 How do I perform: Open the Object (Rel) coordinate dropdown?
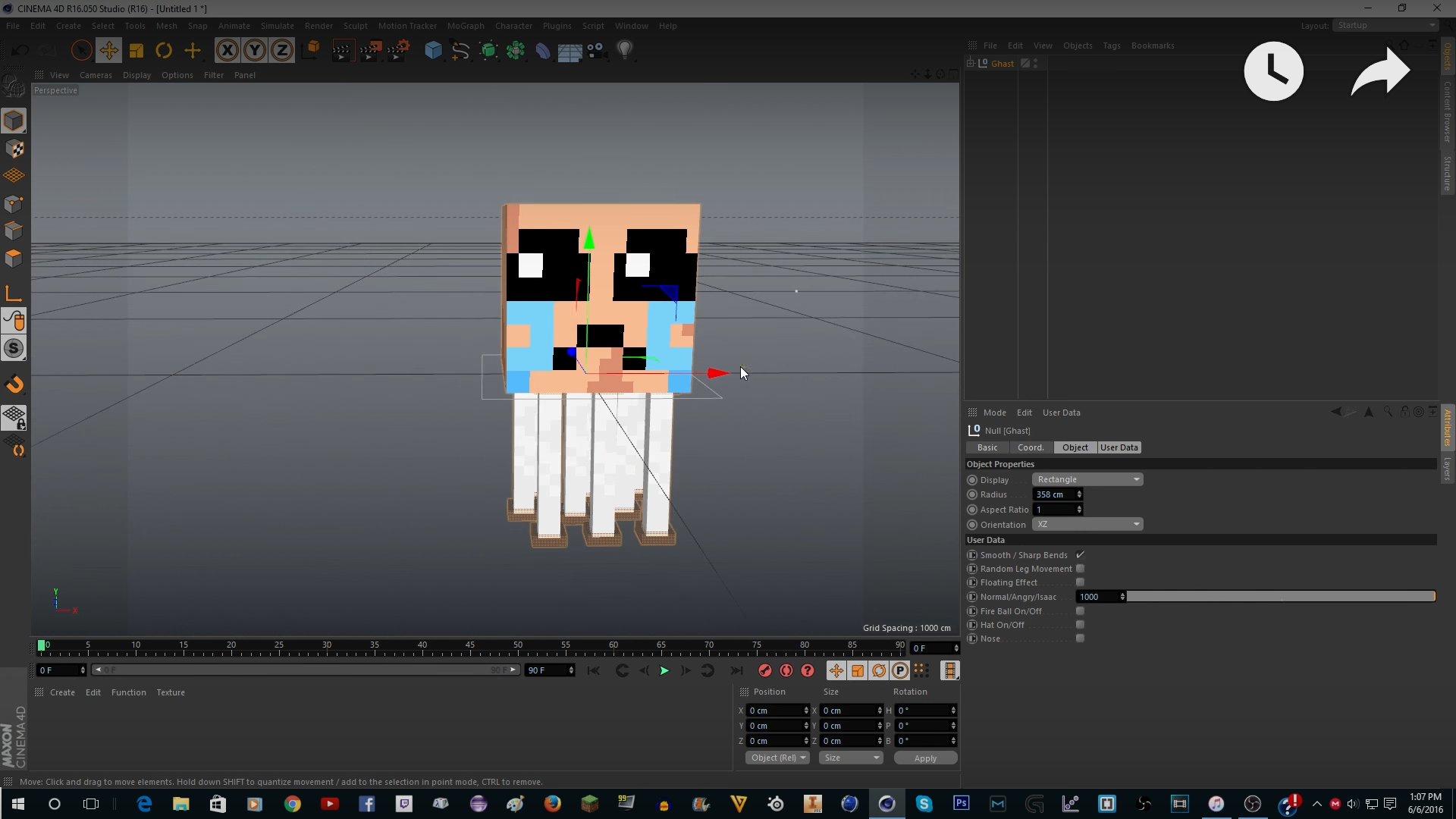778,758
